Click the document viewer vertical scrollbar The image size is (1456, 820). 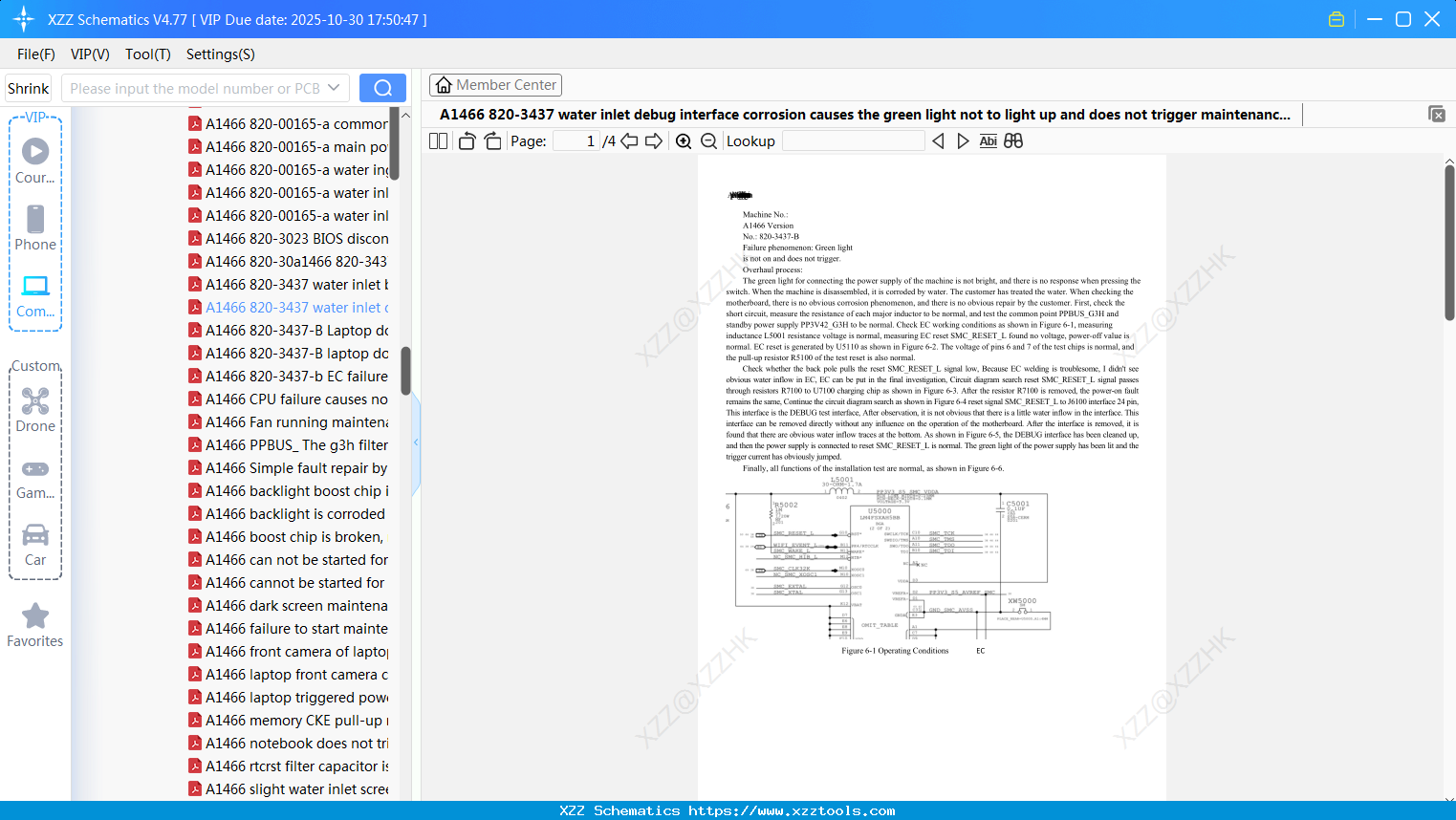coord(1449,243)
